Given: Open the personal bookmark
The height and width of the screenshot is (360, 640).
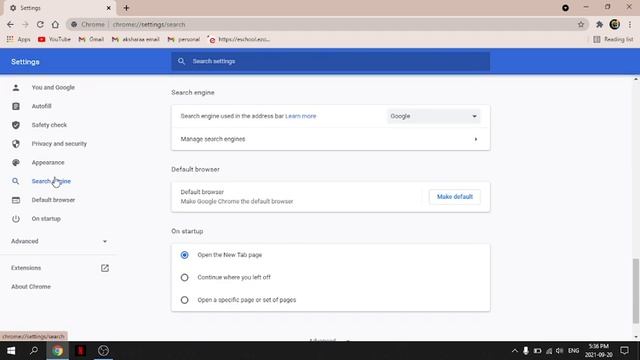Looking at the screenshot, I should point(184,39).
